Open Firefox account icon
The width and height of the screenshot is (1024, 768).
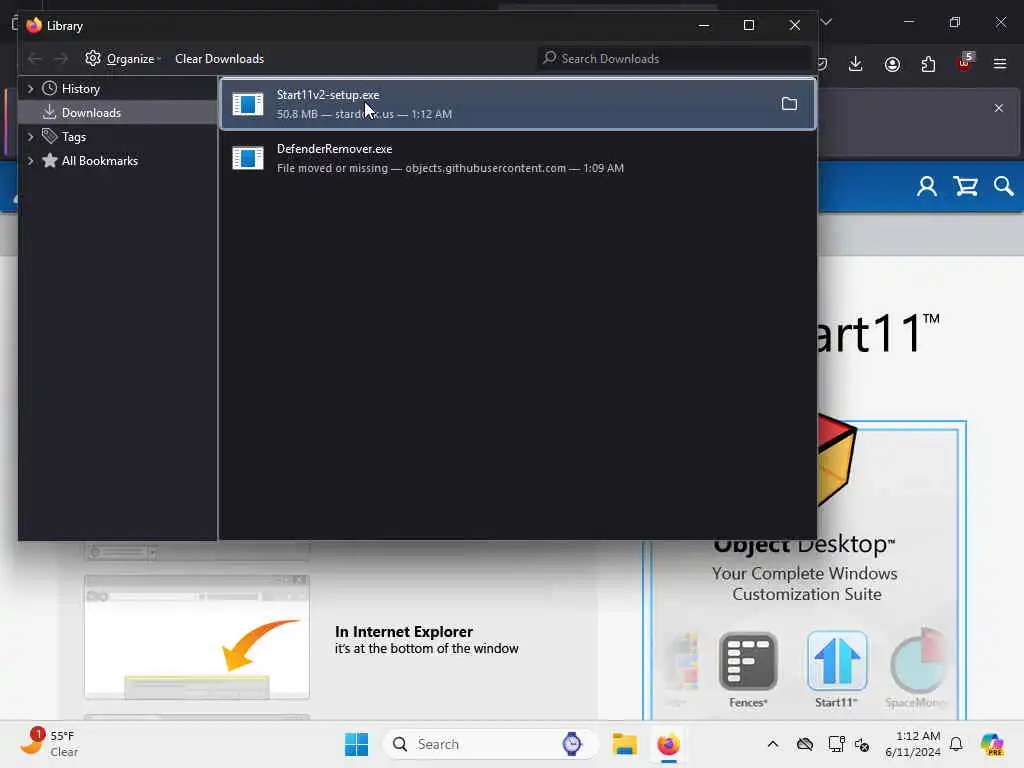click(x=892, y=64)
